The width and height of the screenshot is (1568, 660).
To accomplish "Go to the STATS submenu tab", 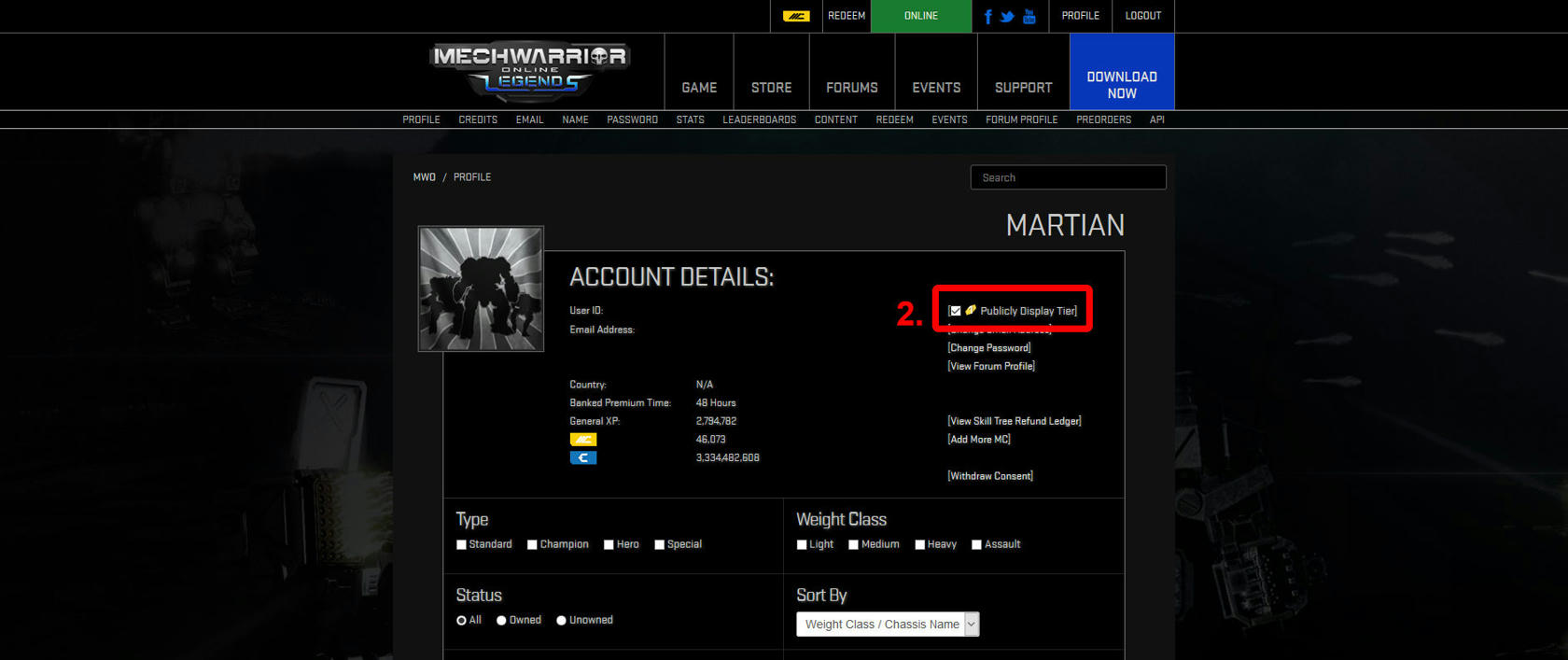I will pos(690,119).
